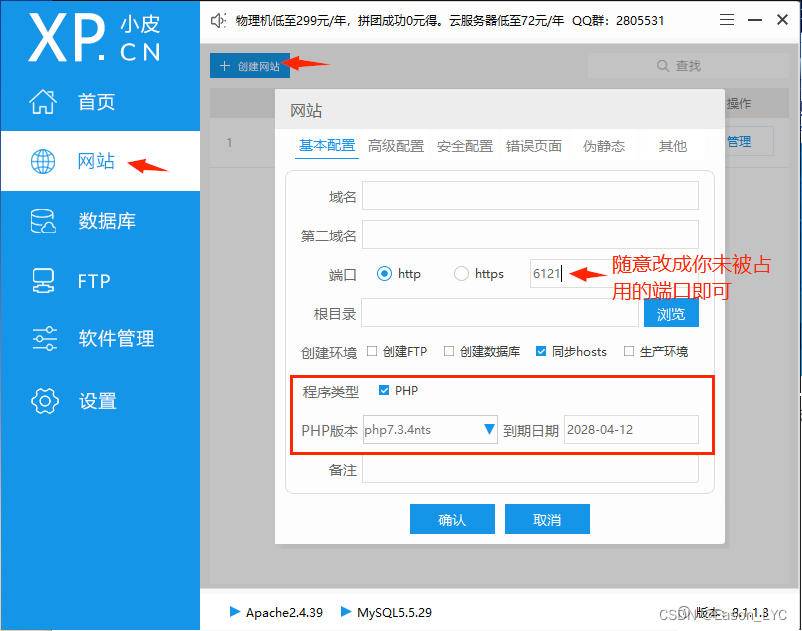
Task: Click into the 第二域名 input field
Action: (530, 235)
